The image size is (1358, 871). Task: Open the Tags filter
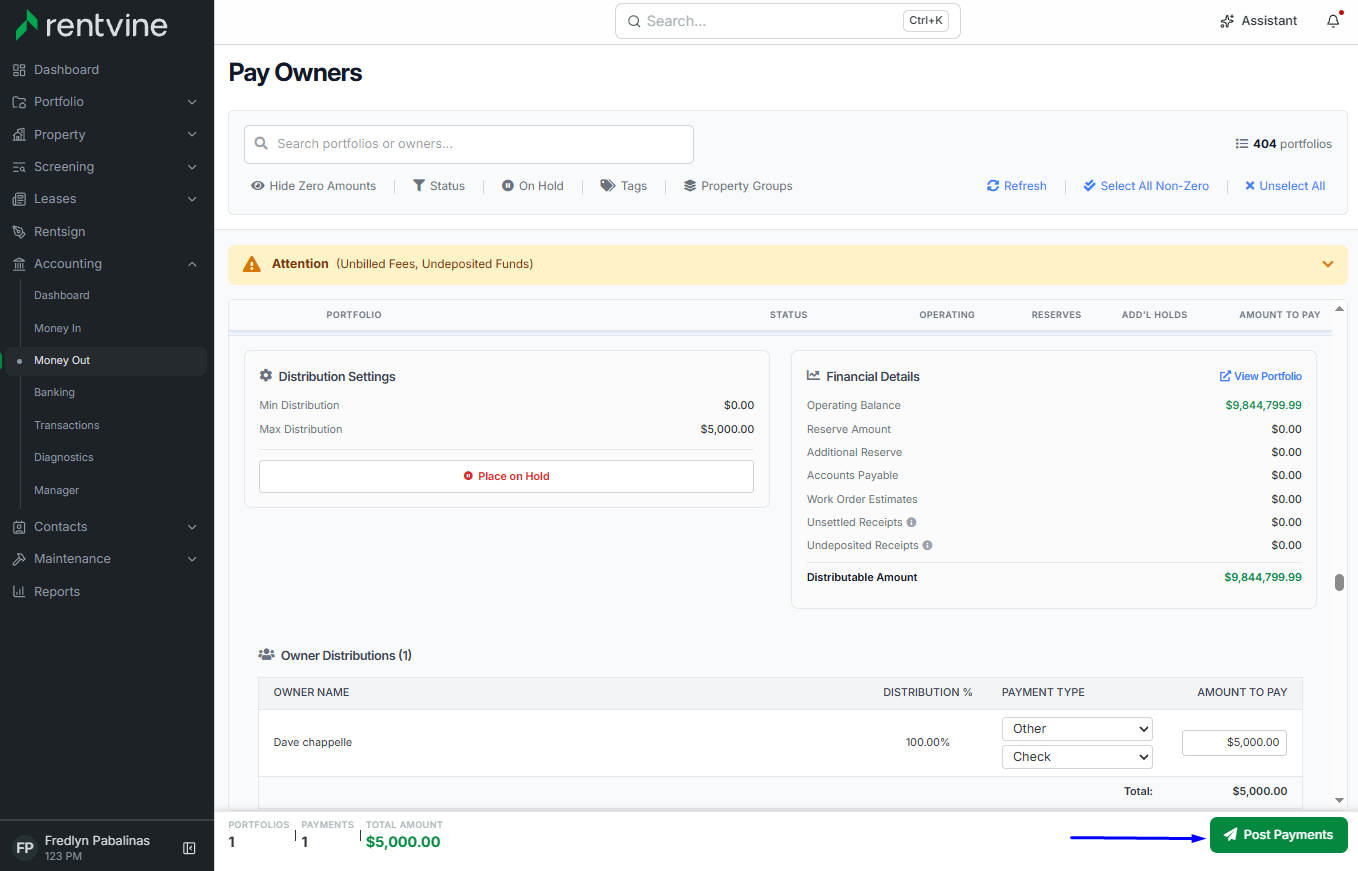624,186
